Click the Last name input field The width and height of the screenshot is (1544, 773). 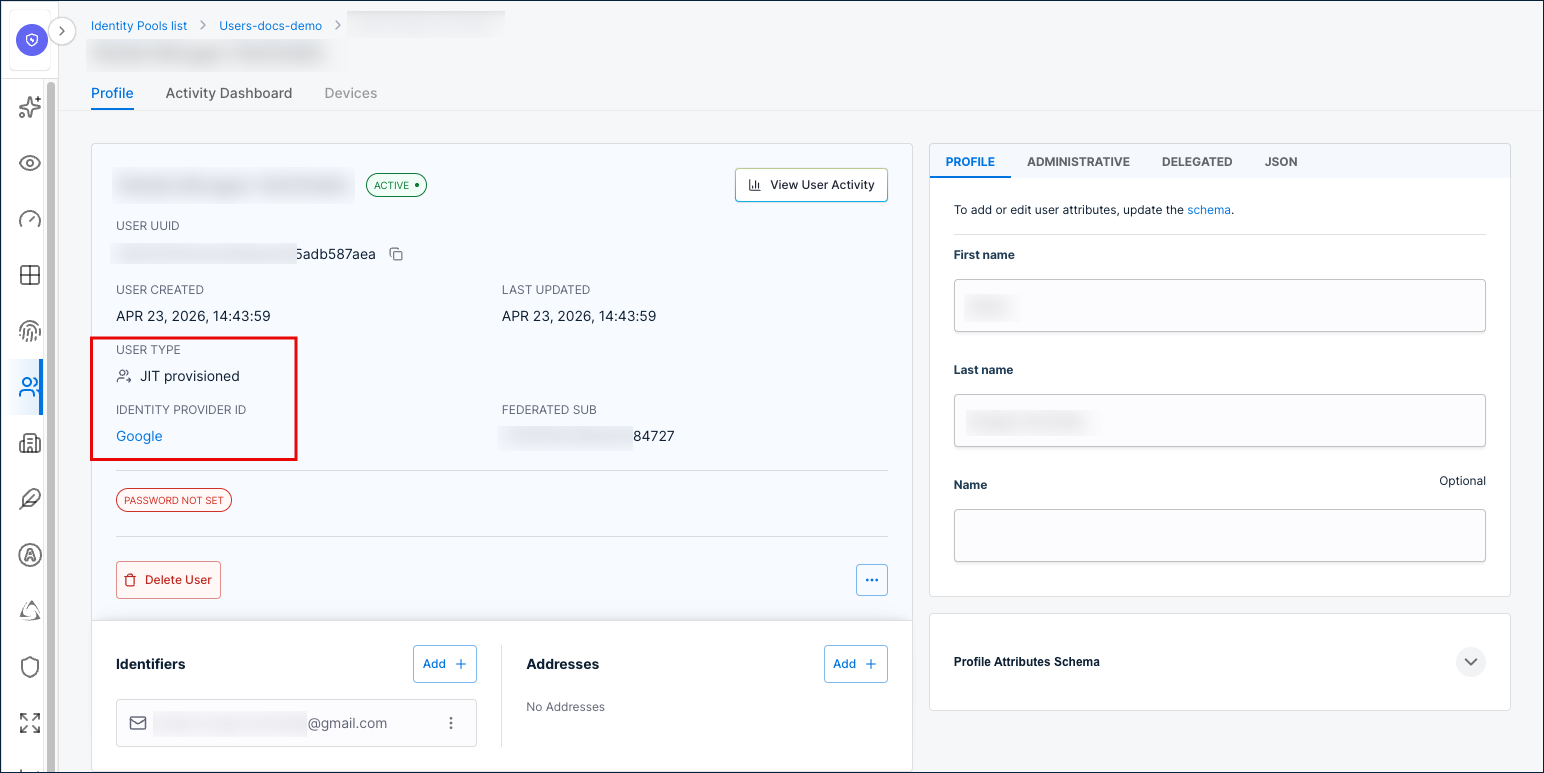tap(1219, 420)
